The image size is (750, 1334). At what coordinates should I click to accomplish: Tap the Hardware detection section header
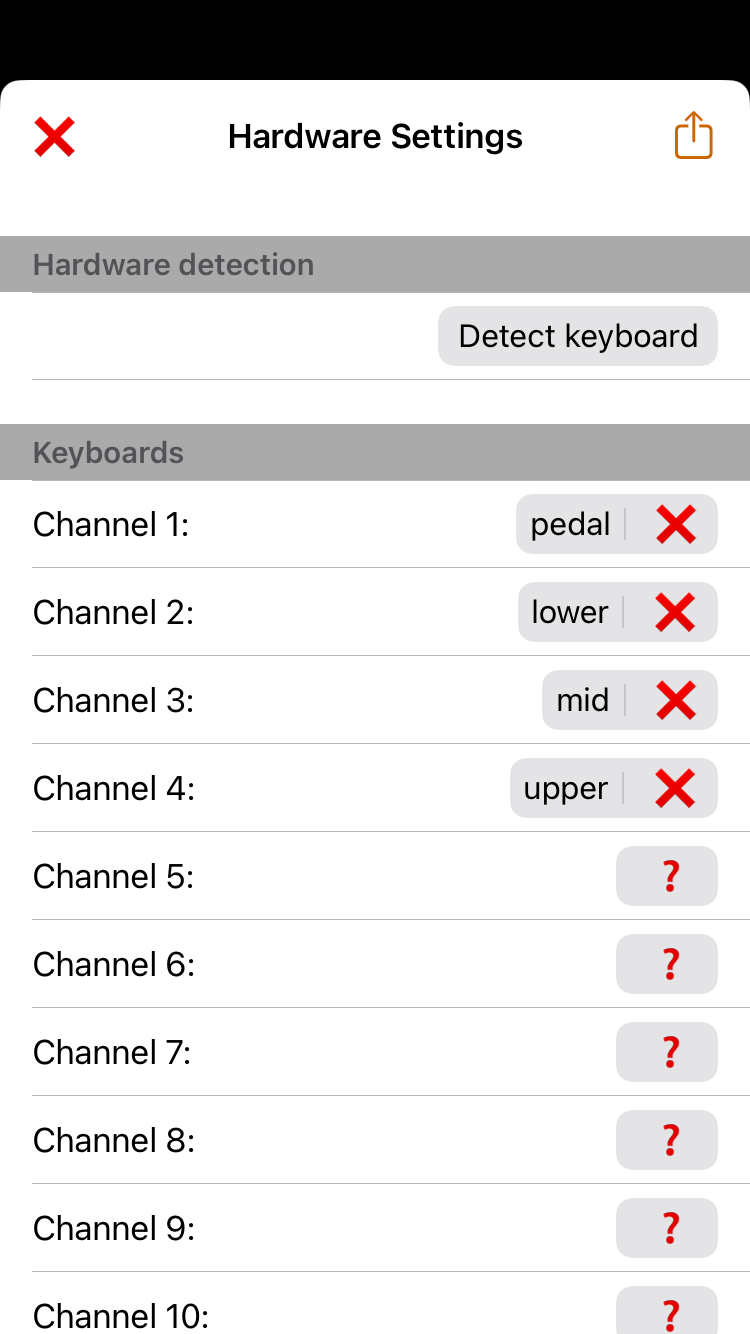(174, 265)
